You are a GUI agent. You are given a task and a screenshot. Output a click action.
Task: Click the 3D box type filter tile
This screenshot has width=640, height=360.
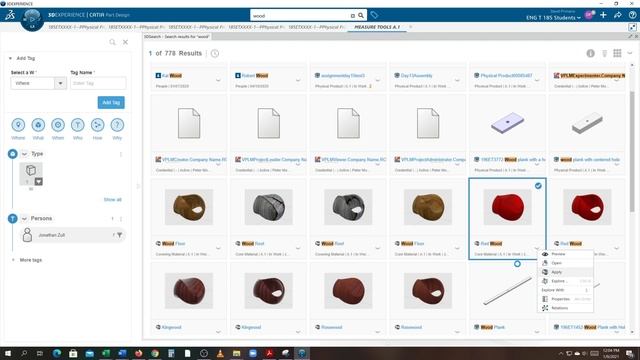click(x=31, y=174)
